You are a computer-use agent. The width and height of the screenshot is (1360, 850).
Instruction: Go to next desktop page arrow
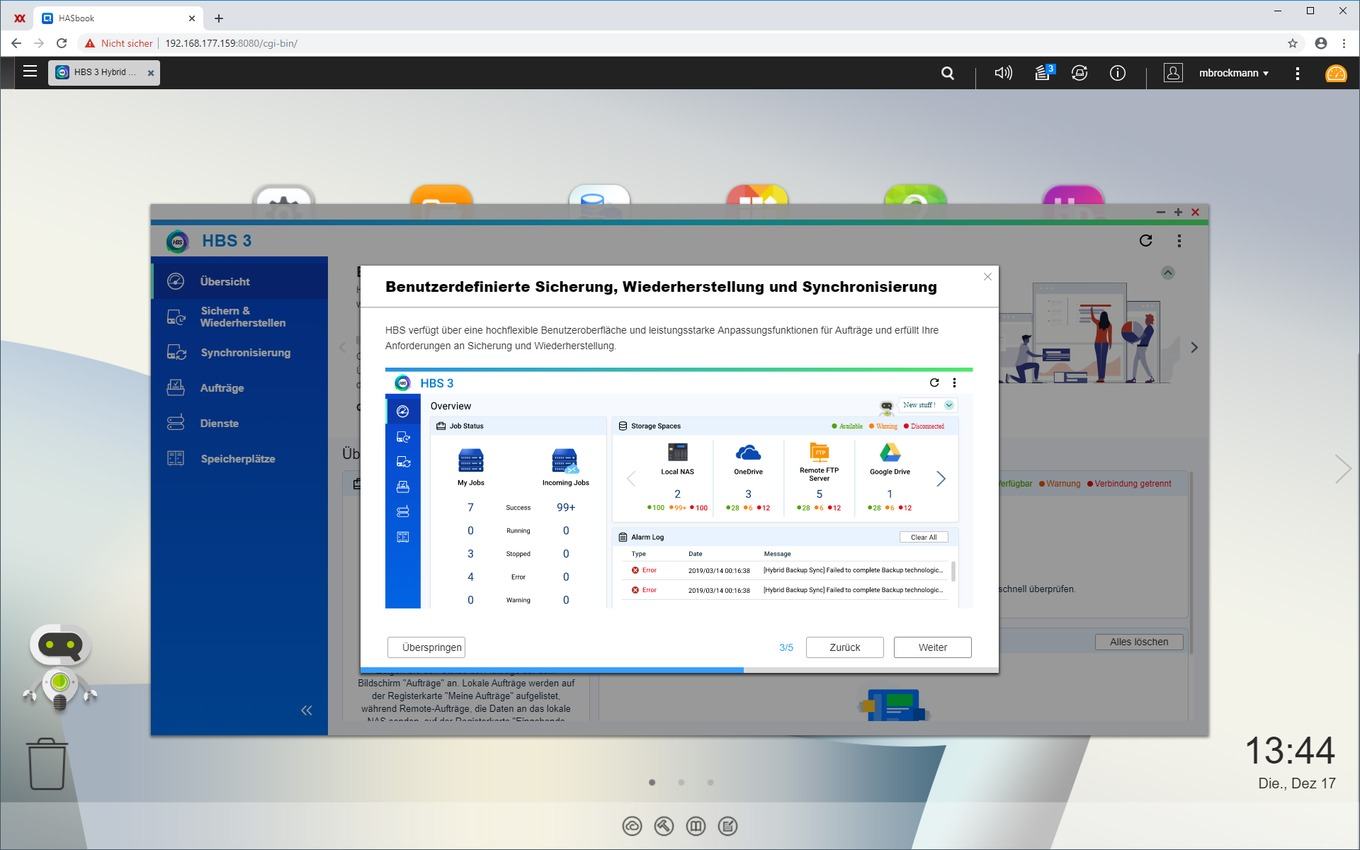pos(1343,468)
